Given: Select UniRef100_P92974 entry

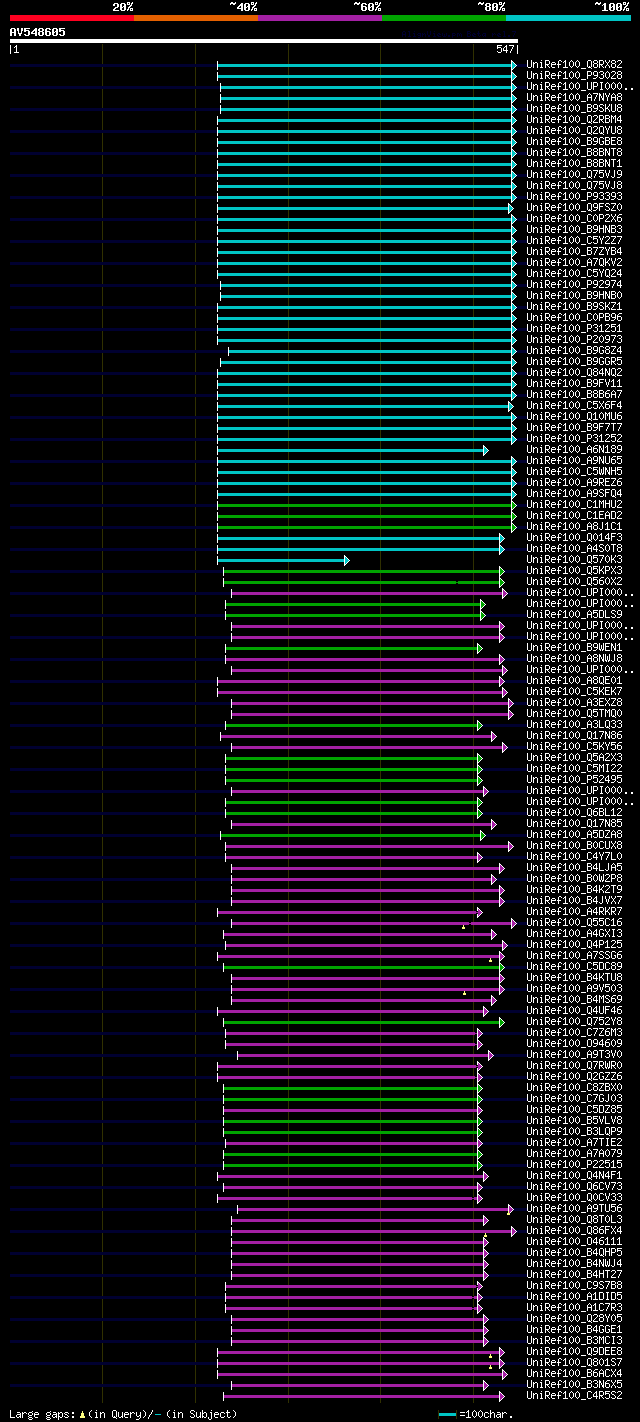Looking at the screenshot, I should (x=574, y=284).
